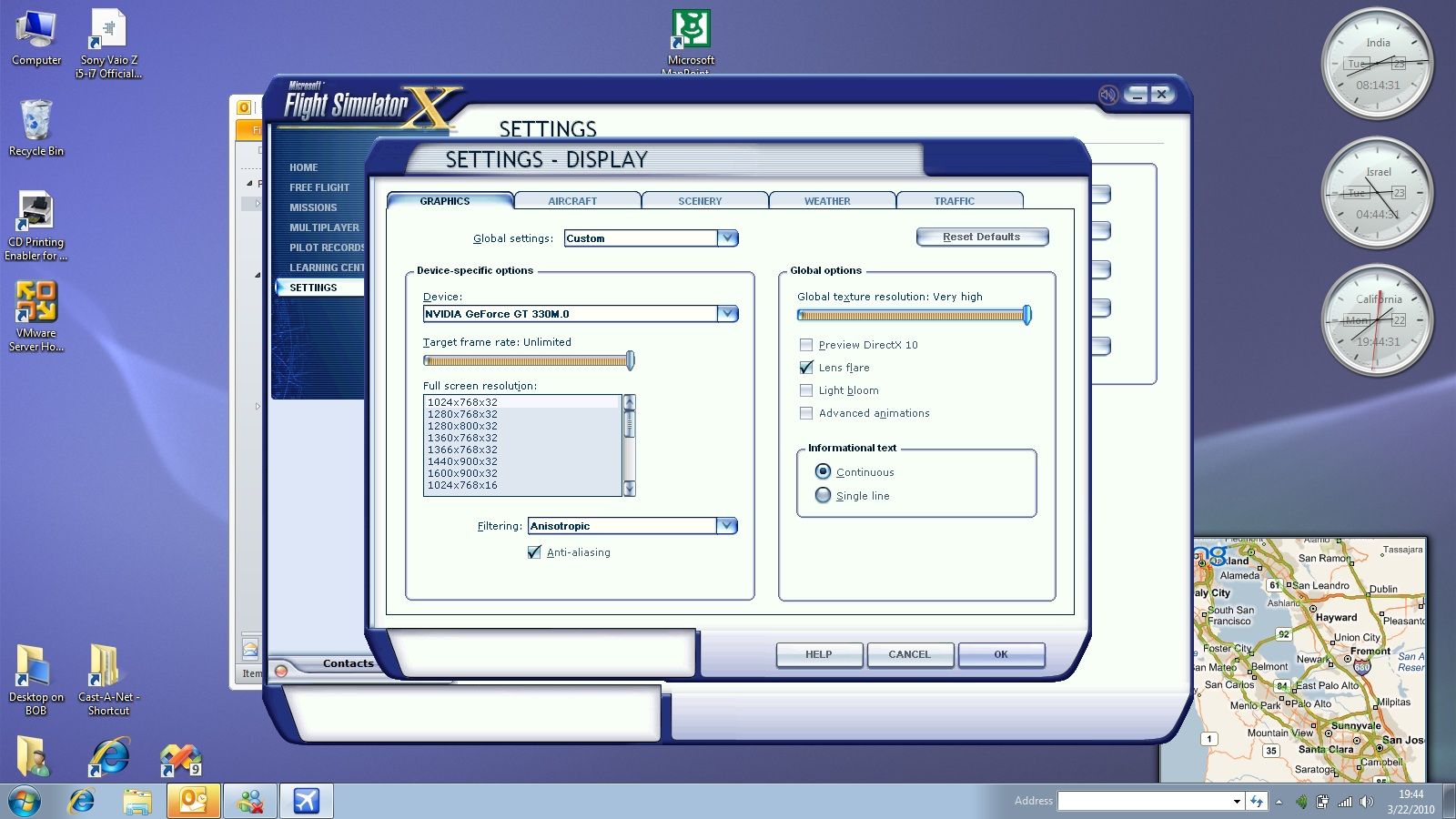Open the Cast-A-Net Shortcut folder
The image size is (1456, 819).
[108, 680]
